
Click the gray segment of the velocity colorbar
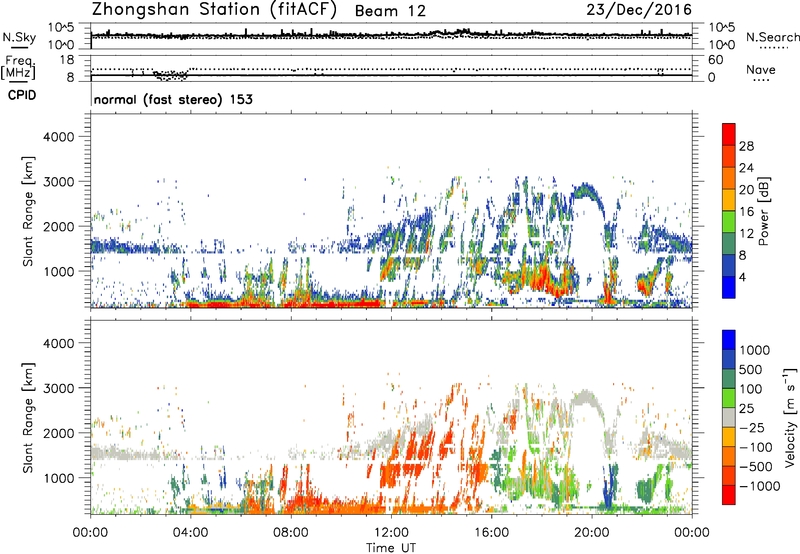[x=729, y=418]
